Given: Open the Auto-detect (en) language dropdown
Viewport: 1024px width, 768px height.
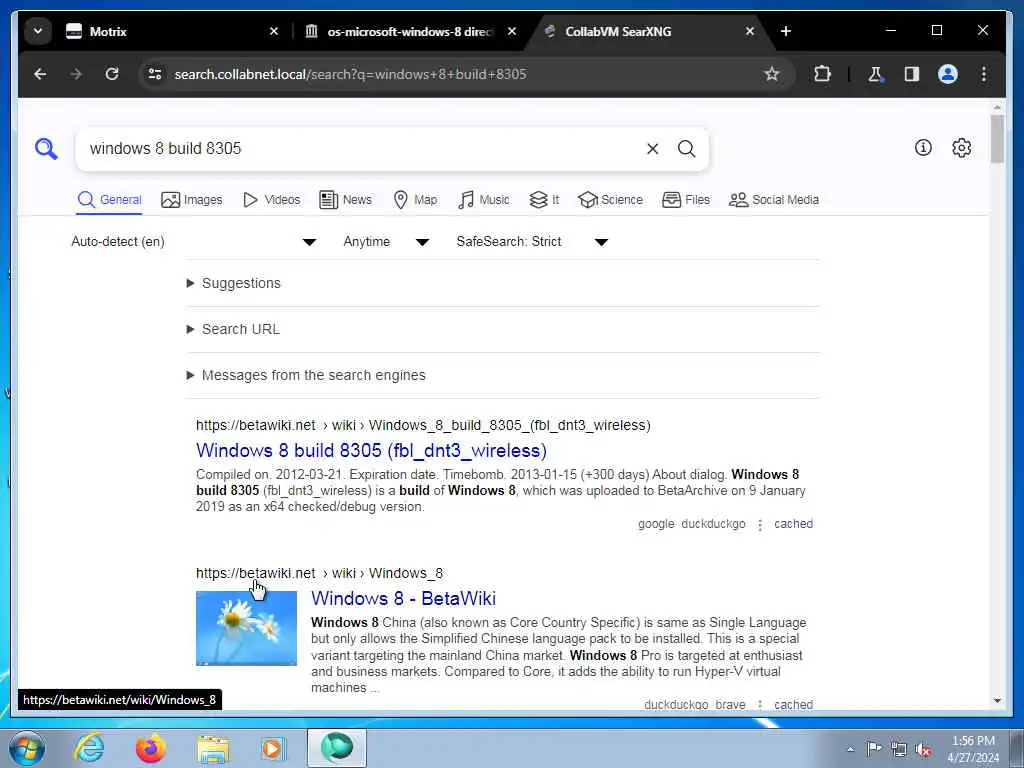Looking at the screenshot, I should point(194,242).
